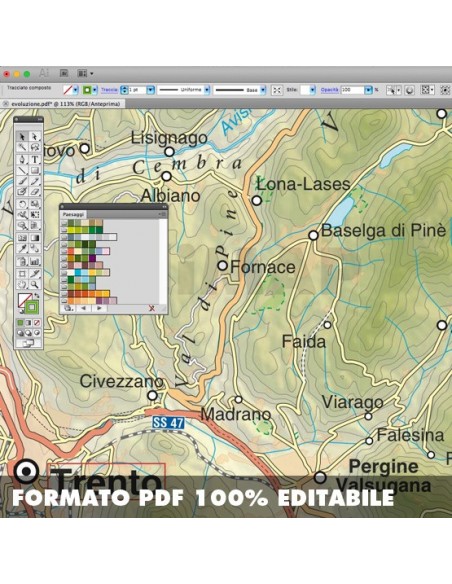The width and height of the screenshot is (452, 584).
Task: Open green stroke color dropdown in control bar
Action: point(95,90)
